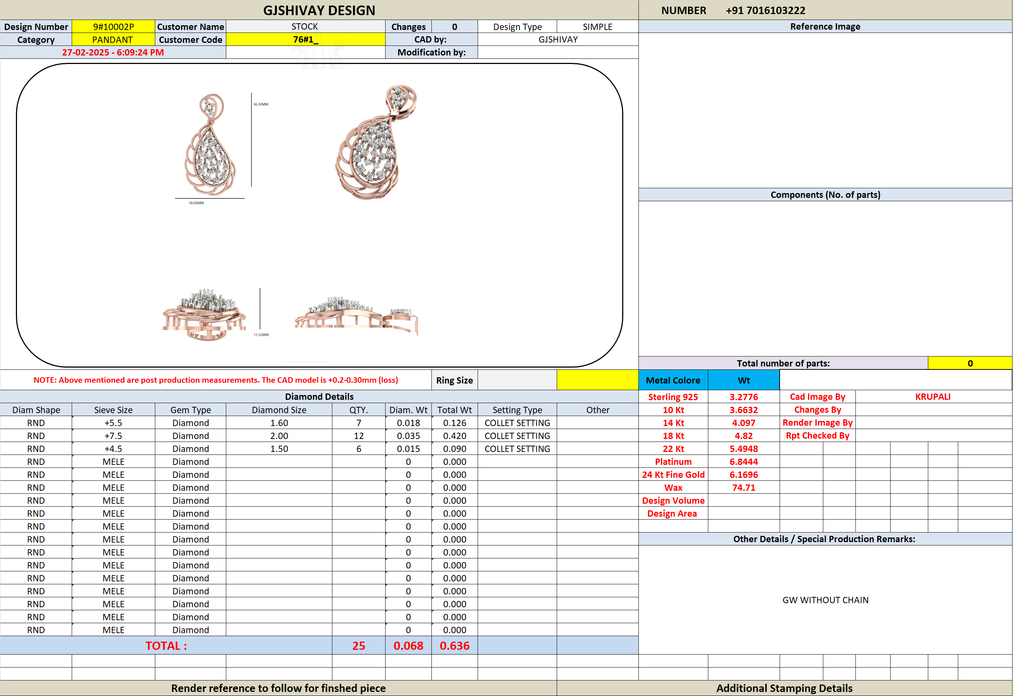The width and height of the screenshot is (1024, 696).
Task: Select sieve size +4.5 cell
Action: click(x=113, y=449)
